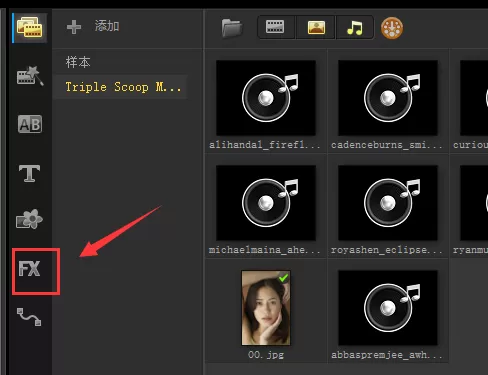Toggle the show photos filter
The height and width of the screenshot is (375, 488).
[316, 27]
